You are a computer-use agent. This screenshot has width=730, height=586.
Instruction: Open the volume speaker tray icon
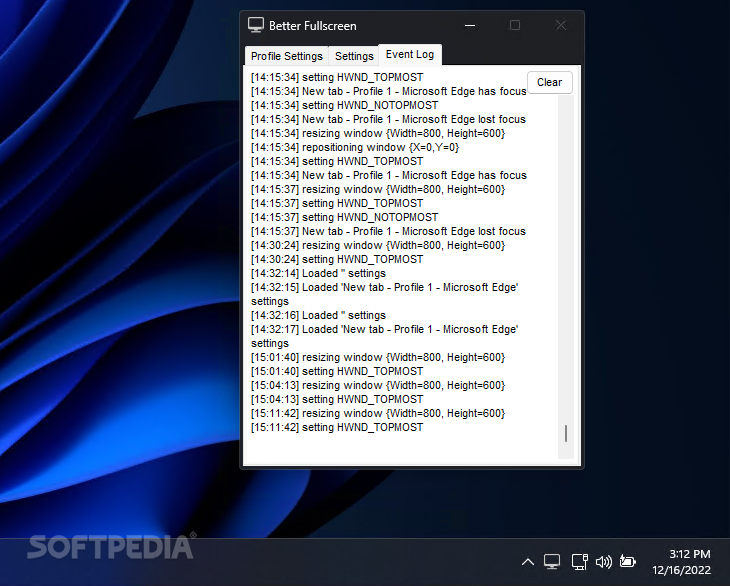(x=604, y=562)
